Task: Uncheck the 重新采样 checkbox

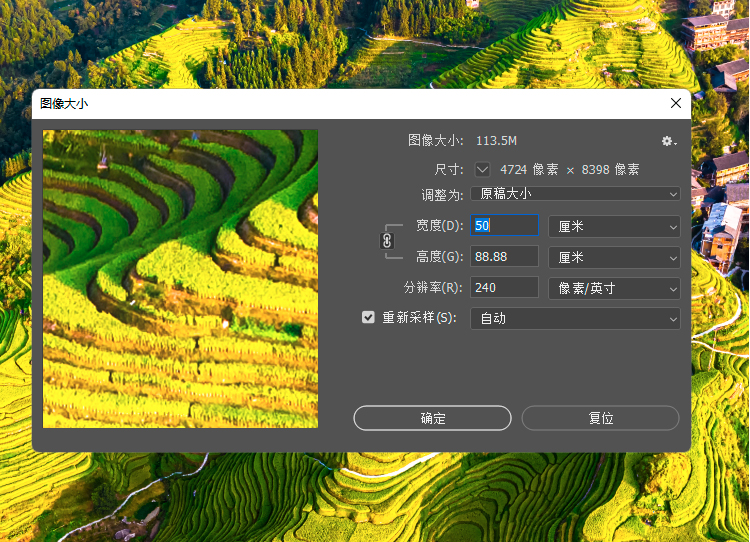Action: click(368, 318)
